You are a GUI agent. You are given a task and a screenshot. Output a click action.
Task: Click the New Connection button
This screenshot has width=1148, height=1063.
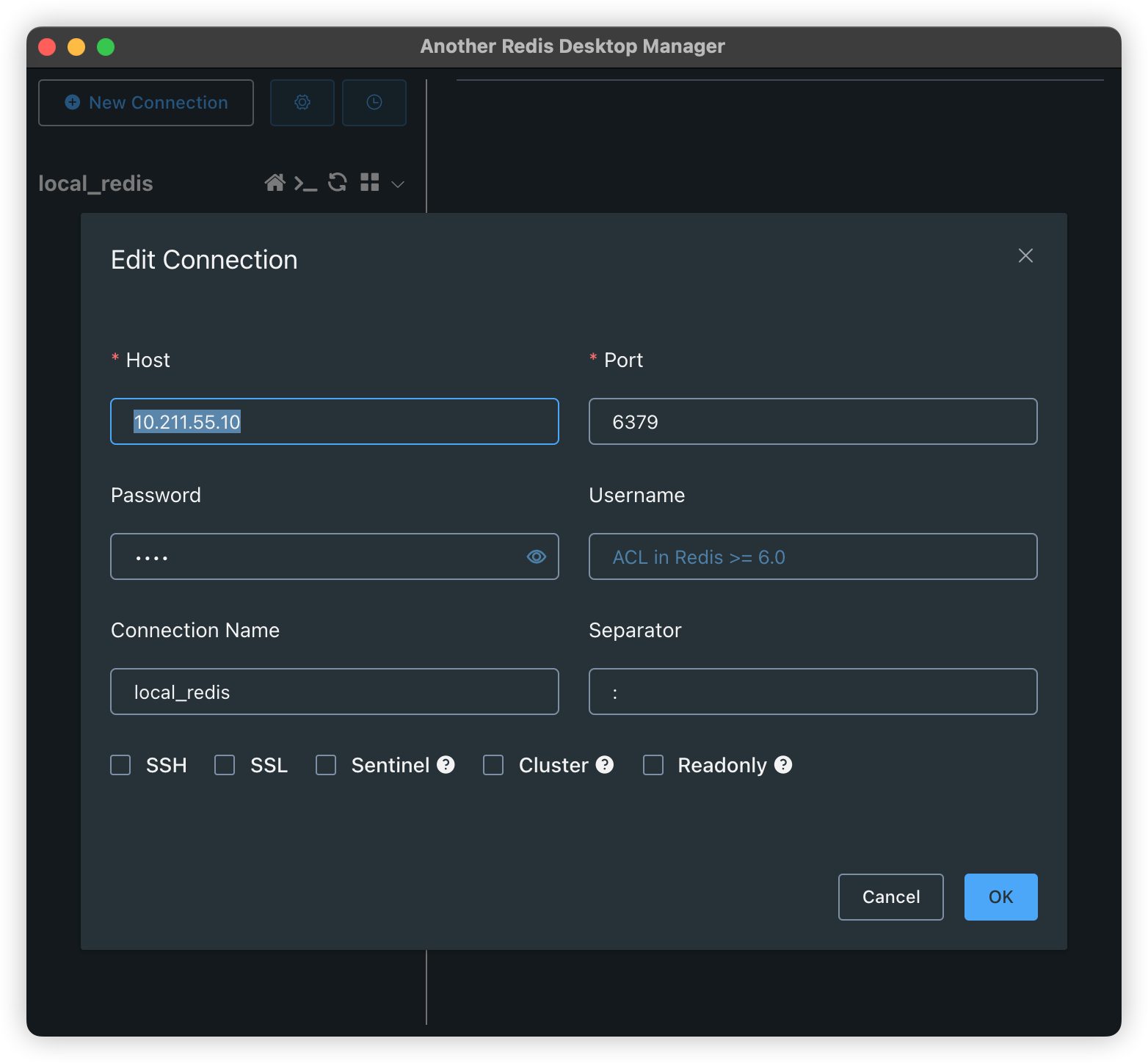[146, 103]
